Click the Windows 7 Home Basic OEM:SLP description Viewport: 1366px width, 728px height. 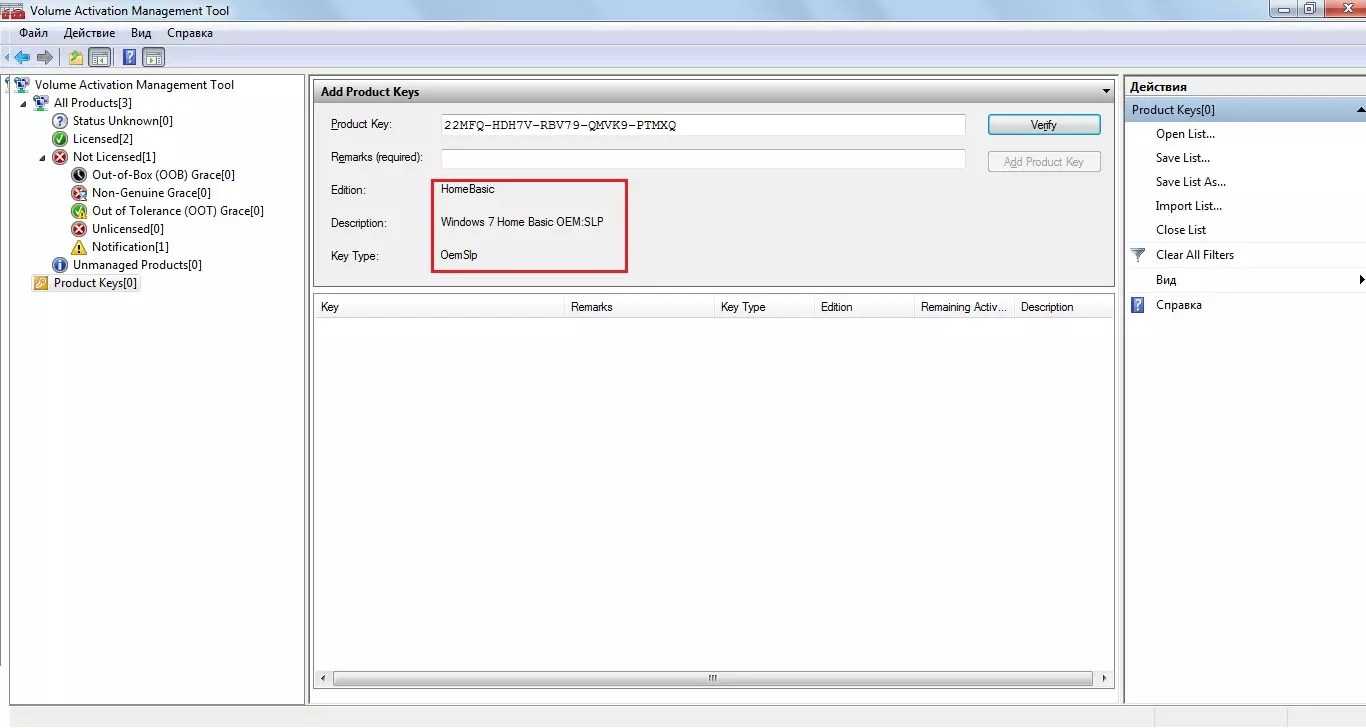(x=522, y=222)
